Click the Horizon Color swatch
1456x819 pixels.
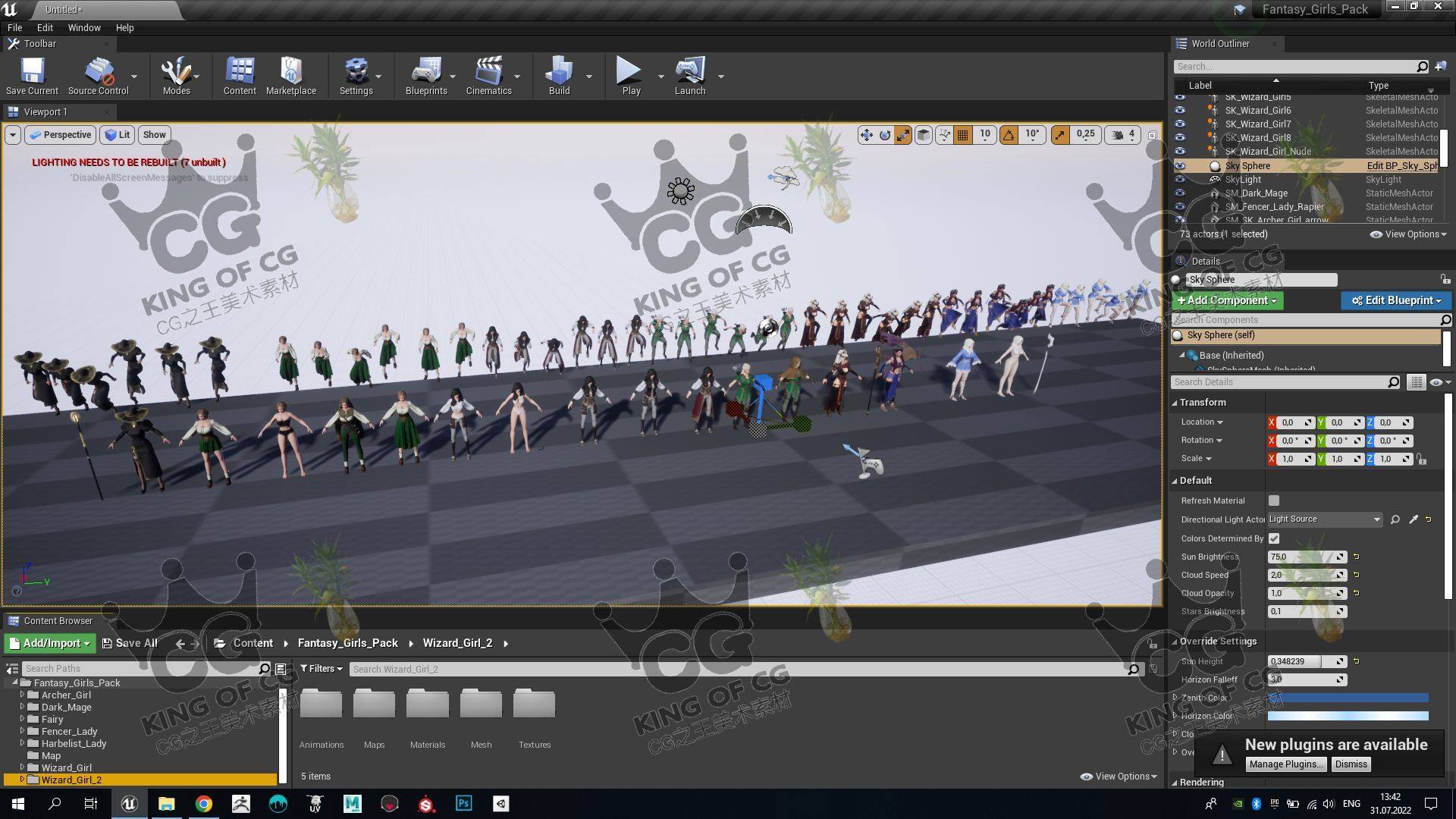[x=1348, y=716]
